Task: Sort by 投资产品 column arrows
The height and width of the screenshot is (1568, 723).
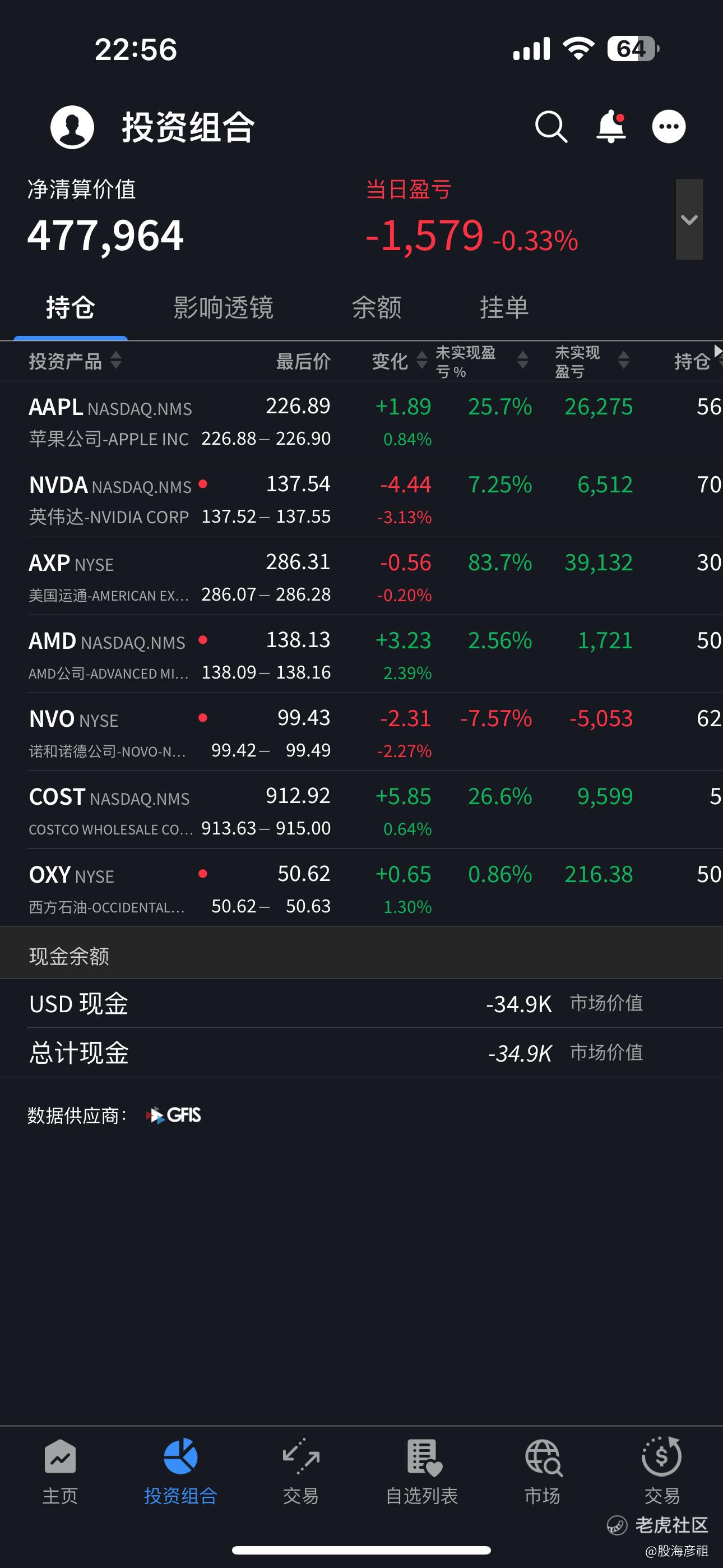Action: click(x=115, y=361)
